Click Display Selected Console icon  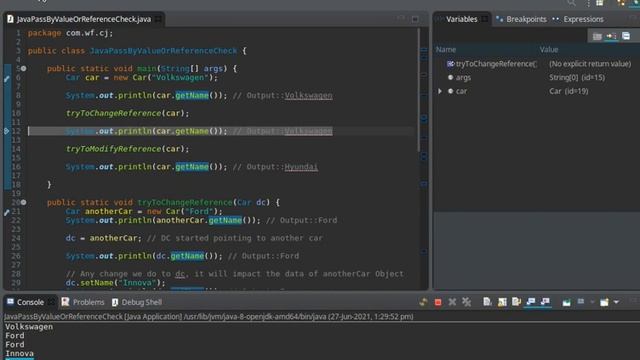pos(581,302)
